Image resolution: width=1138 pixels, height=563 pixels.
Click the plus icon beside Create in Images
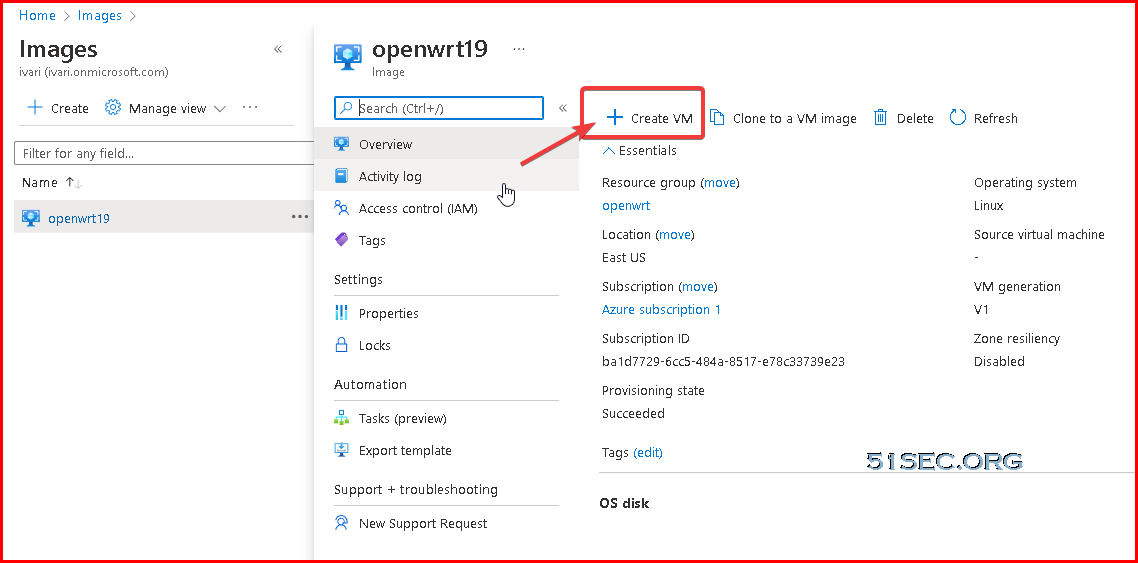[x=34, y=107]
